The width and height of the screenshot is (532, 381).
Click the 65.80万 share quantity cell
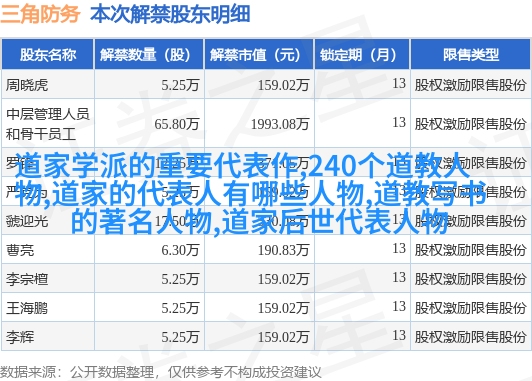[x=176, y=124]
